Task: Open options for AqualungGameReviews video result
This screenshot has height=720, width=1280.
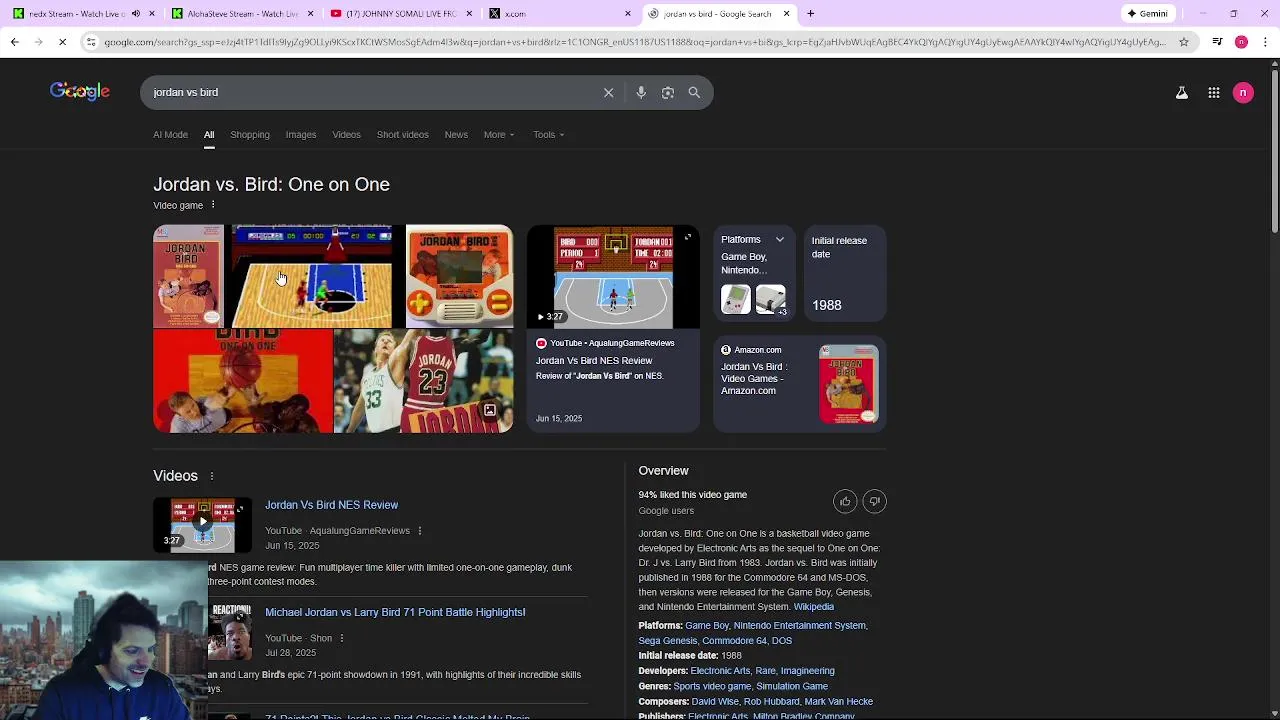Action: tap(419, 531)
